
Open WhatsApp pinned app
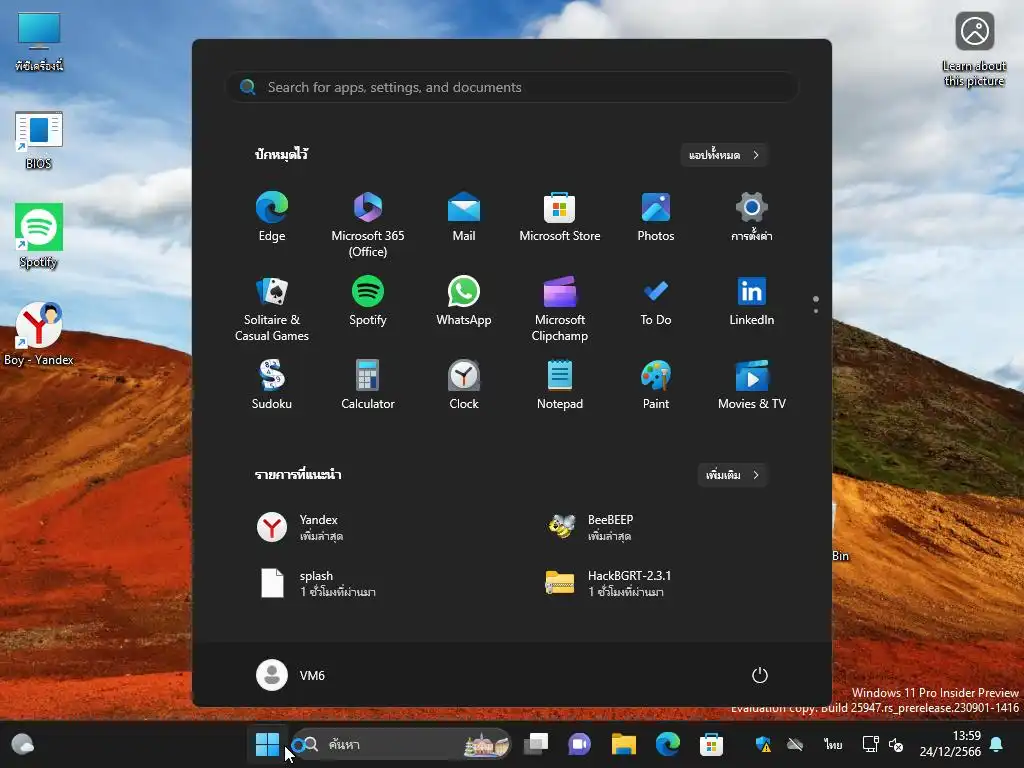(464, 301)
